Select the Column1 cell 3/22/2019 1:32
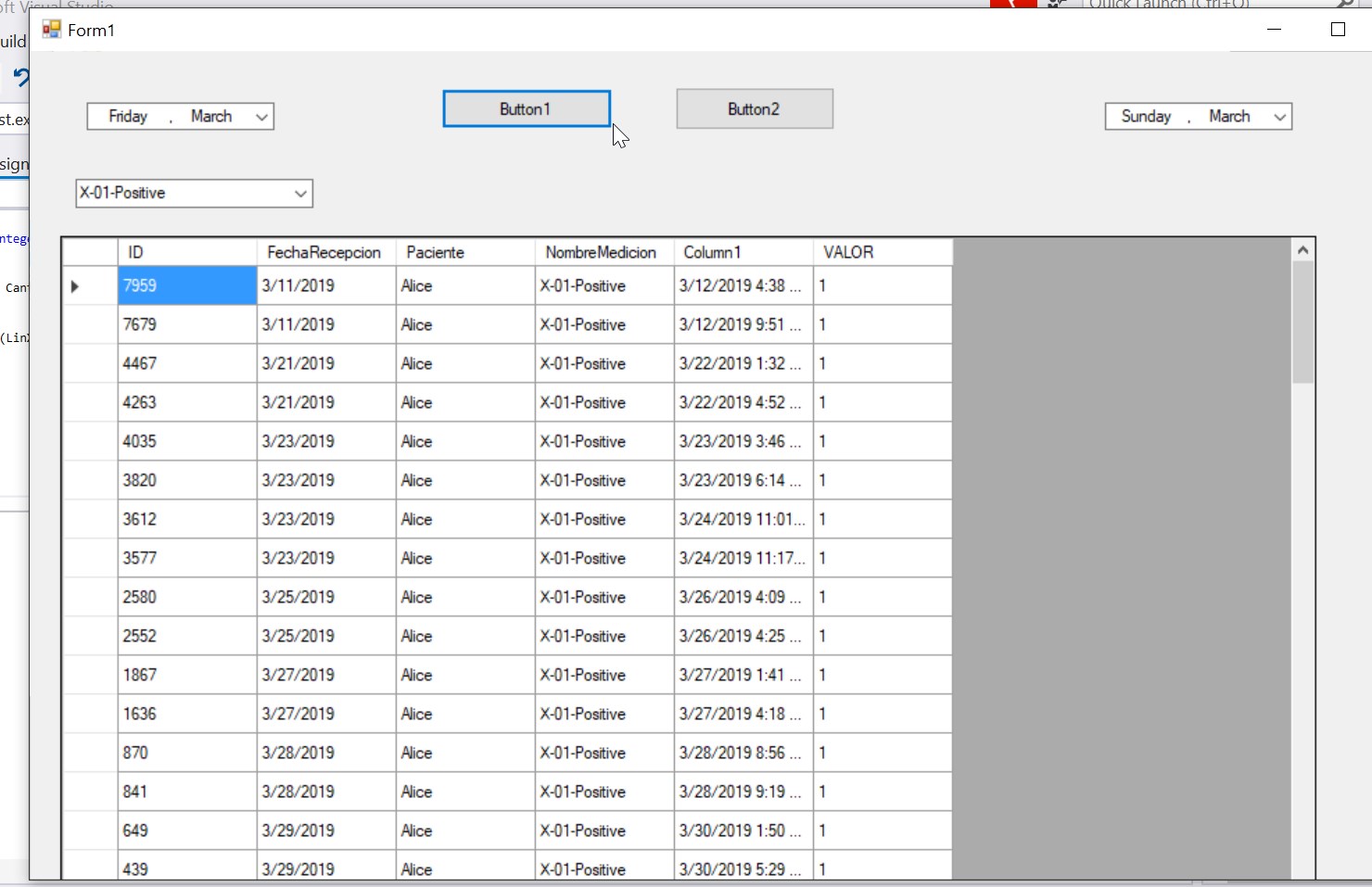The height and width of the screenshot is (887, 1372). click(x=743, y=363)
